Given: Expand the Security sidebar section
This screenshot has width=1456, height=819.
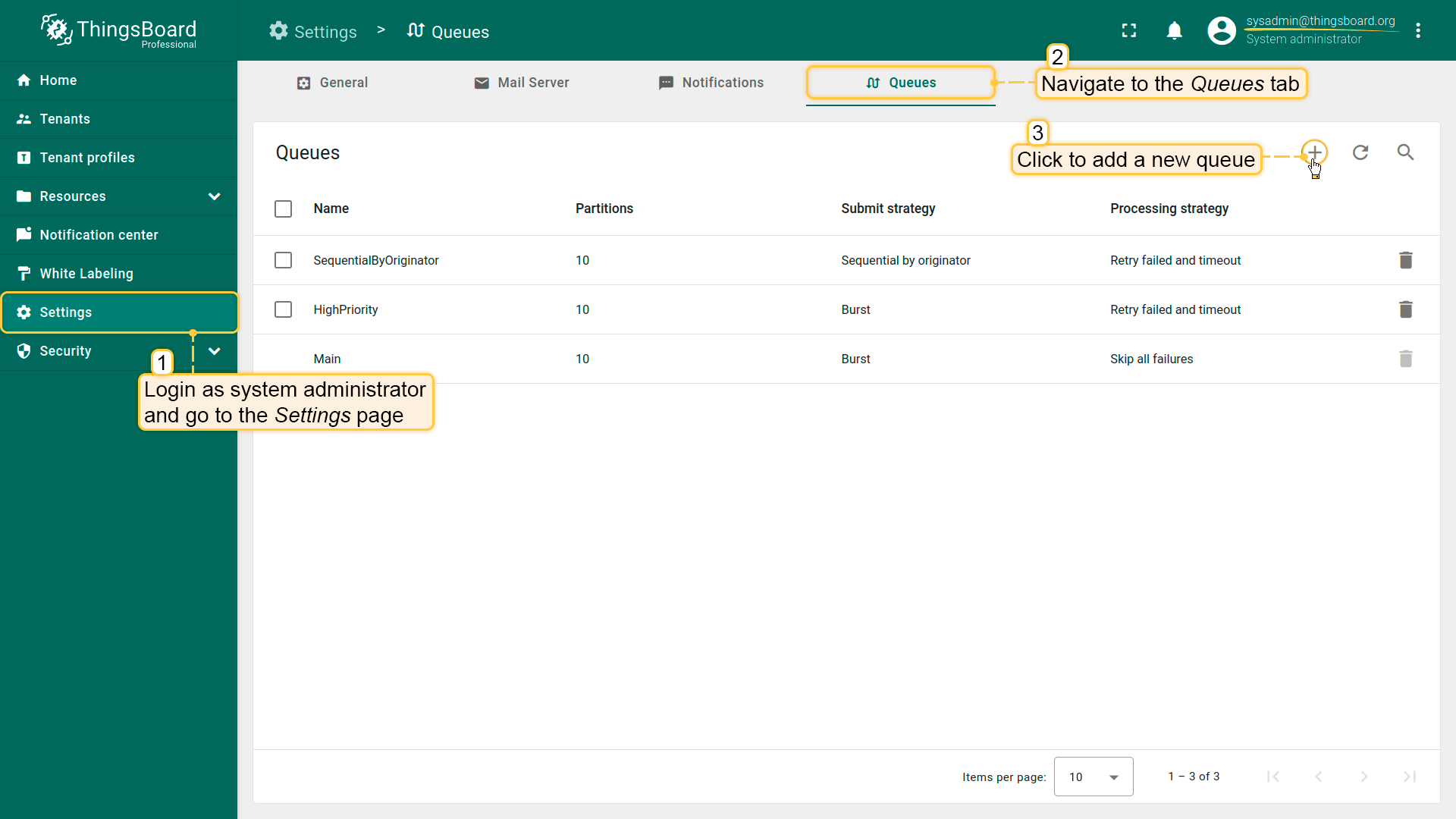Looking at the screenshot, I should [x=214, y=351].
